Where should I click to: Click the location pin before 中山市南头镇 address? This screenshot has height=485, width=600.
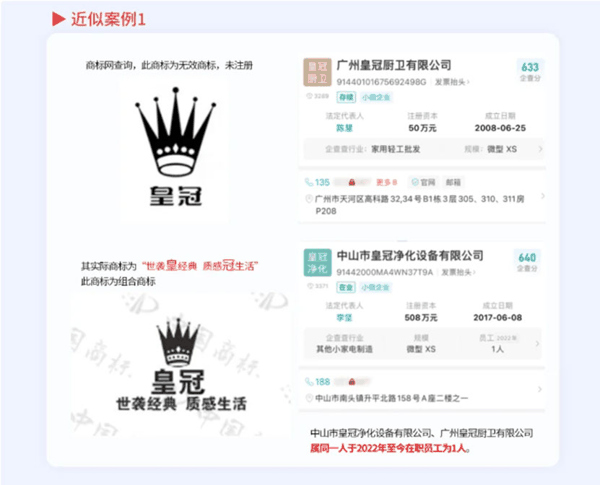point(310,397)
